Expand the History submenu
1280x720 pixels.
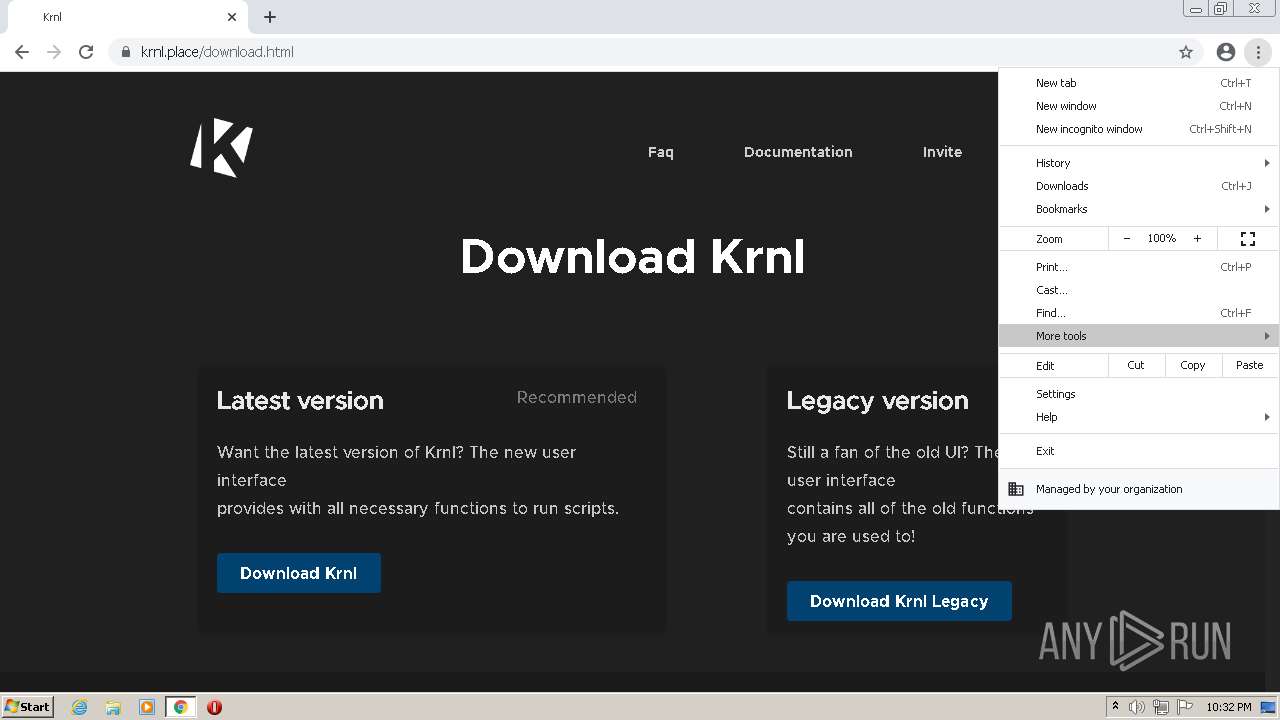(x=1139, y=163)
